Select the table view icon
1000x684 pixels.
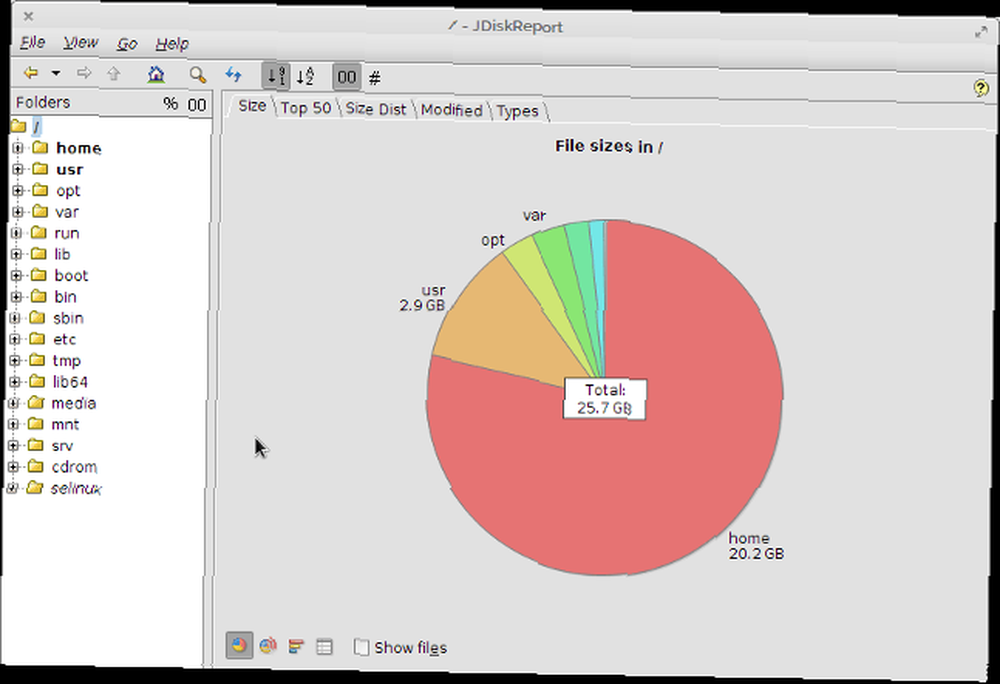[x=325, y=647]
